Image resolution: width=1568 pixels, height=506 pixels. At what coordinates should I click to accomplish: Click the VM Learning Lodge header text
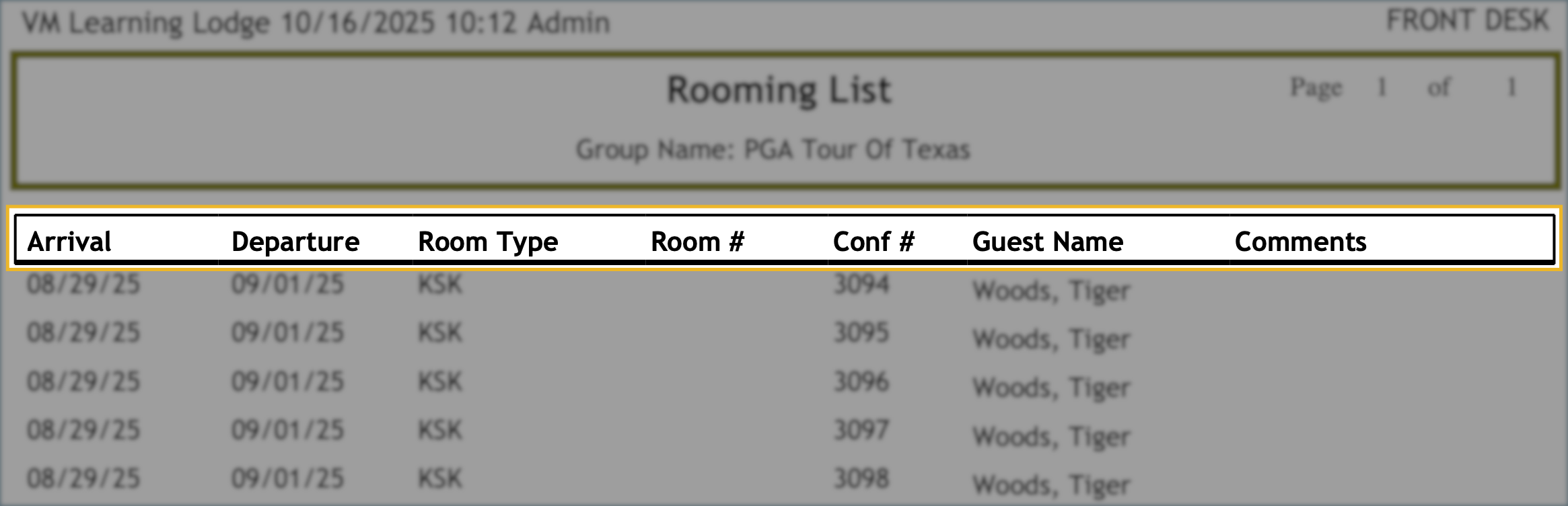click(316, 24)
